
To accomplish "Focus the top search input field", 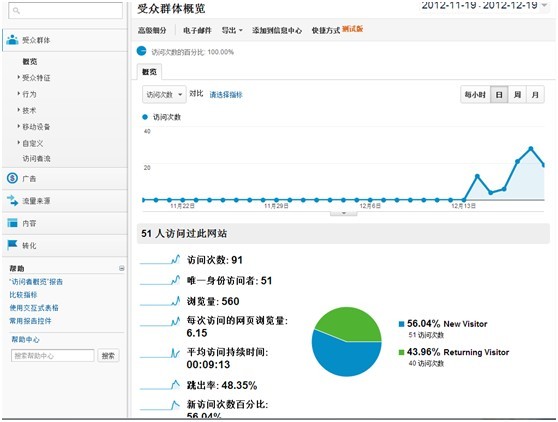I will pos(65,10).
